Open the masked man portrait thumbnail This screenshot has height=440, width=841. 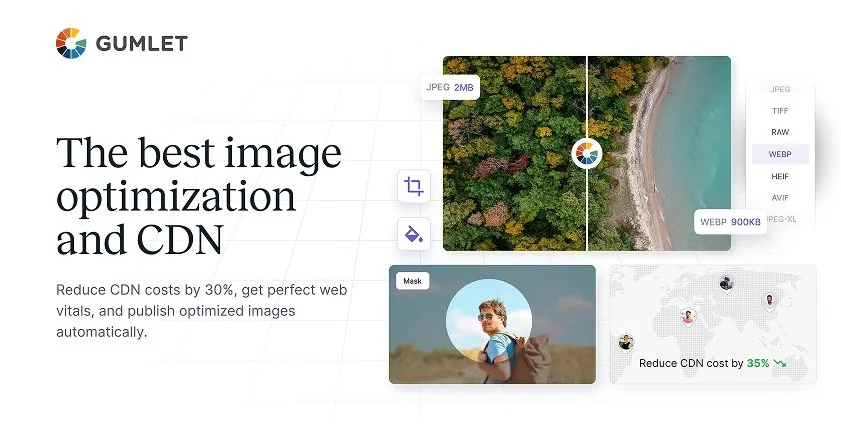(x=492, y=324)
